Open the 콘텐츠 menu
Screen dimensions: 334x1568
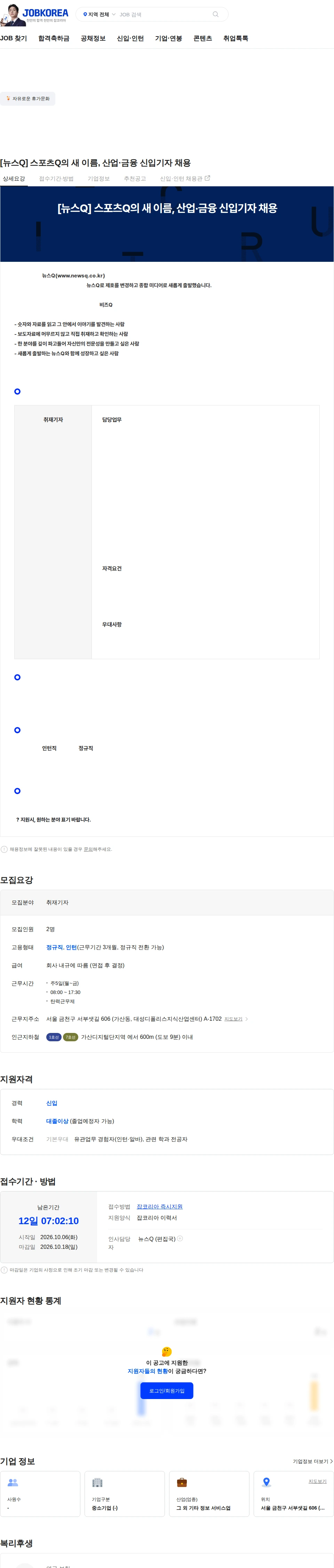pyautogui.click(x=202, y=38)
